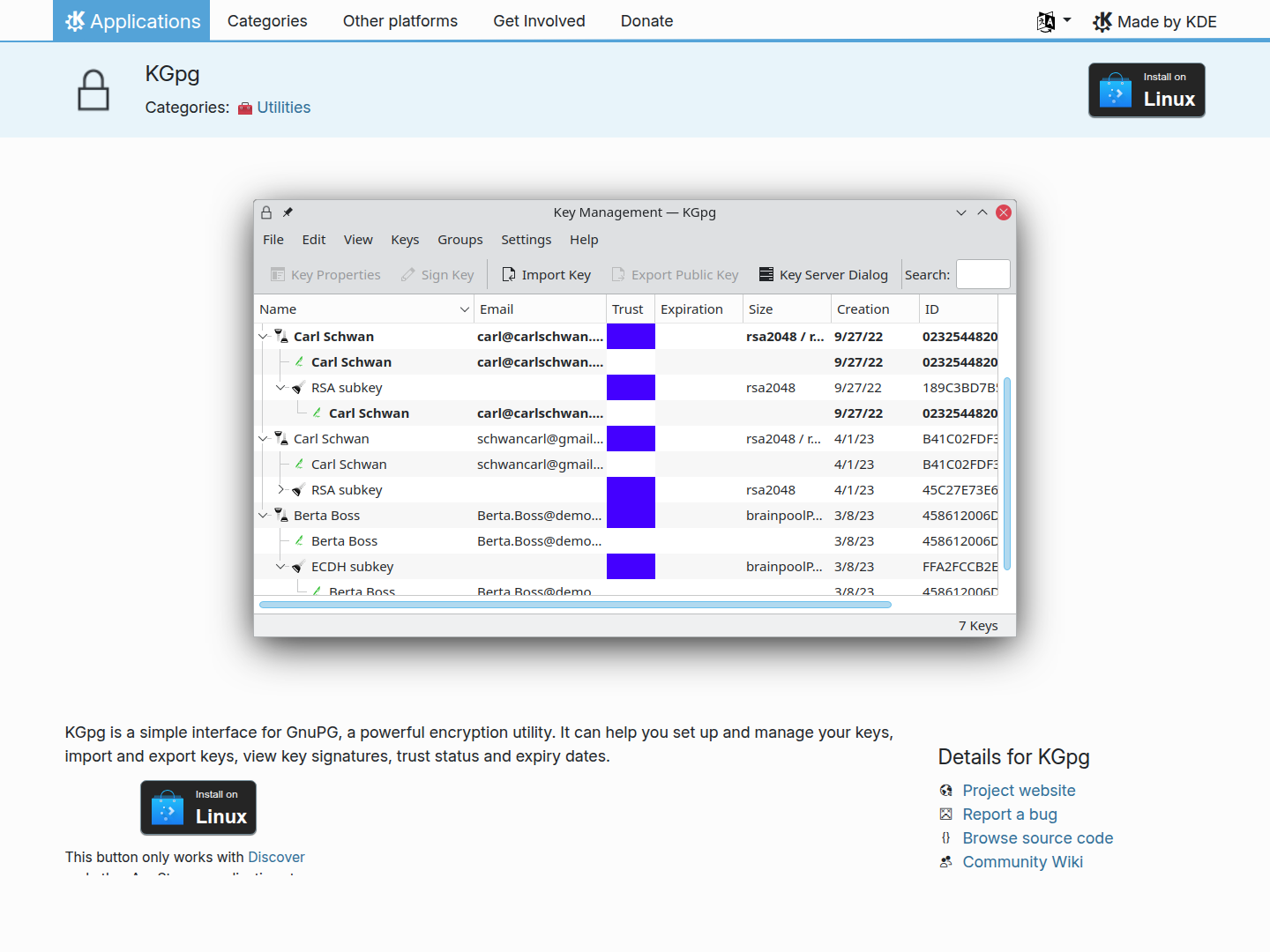This screenshot has width=1270, height=952.
Task: Collapse the carl@carlschwan Carl Schwan key
Action: coord(263,337)
